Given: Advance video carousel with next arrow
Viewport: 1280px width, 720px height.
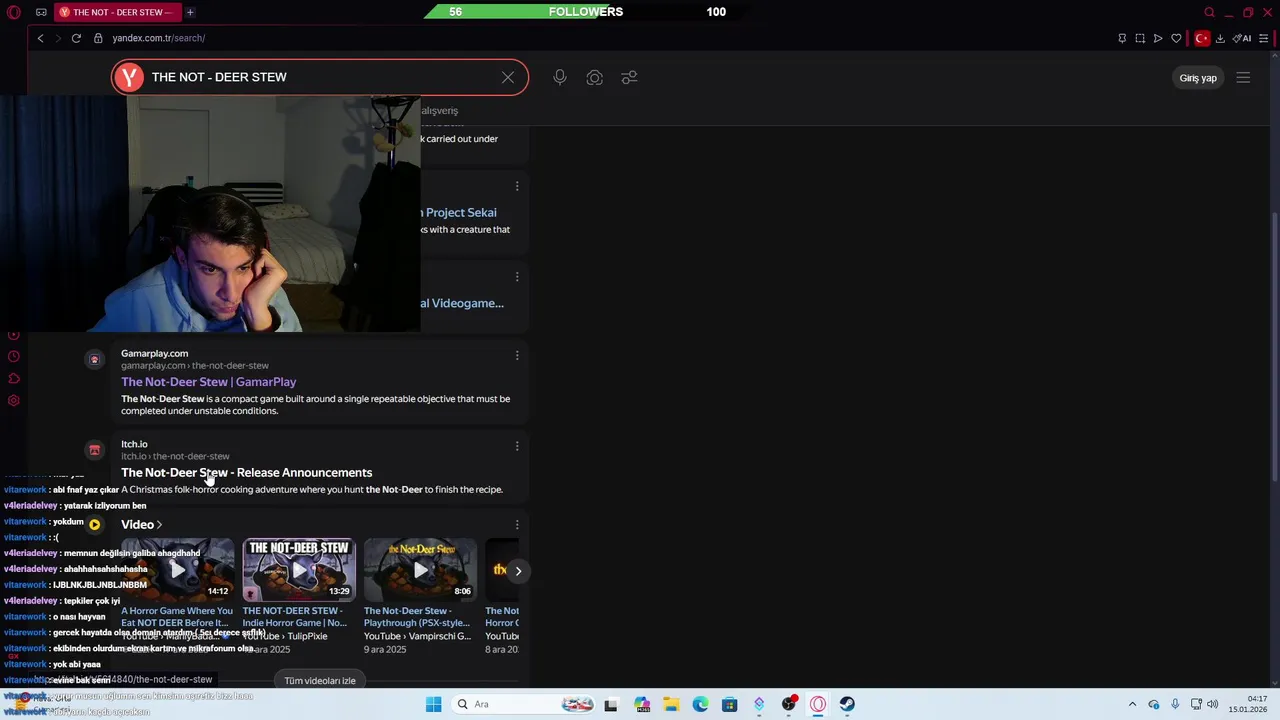Looking at the screenshot, I should point(518,571).
